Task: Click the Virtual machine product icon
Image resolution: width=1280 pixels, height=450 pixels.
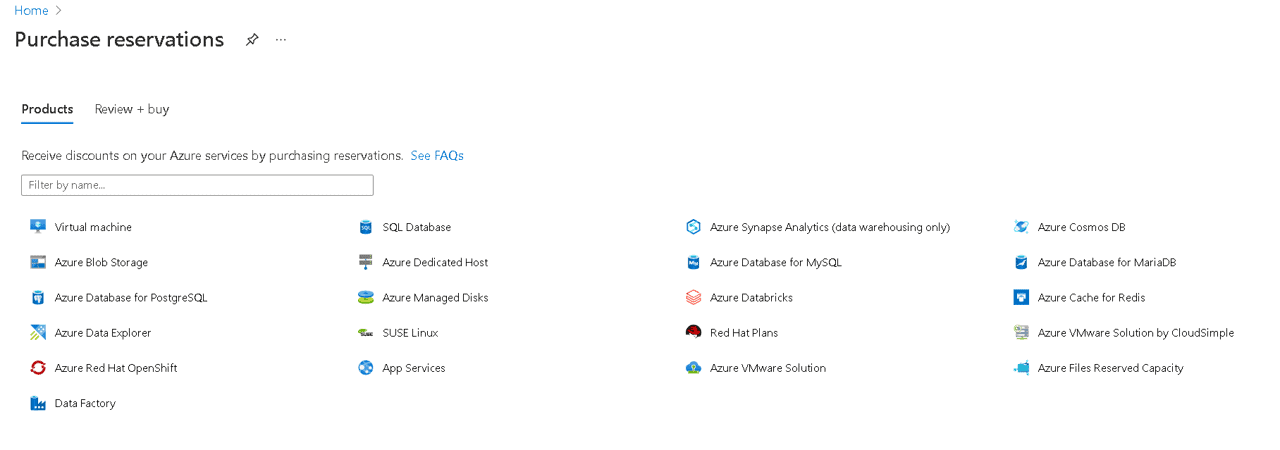Action: pos(38,227)
